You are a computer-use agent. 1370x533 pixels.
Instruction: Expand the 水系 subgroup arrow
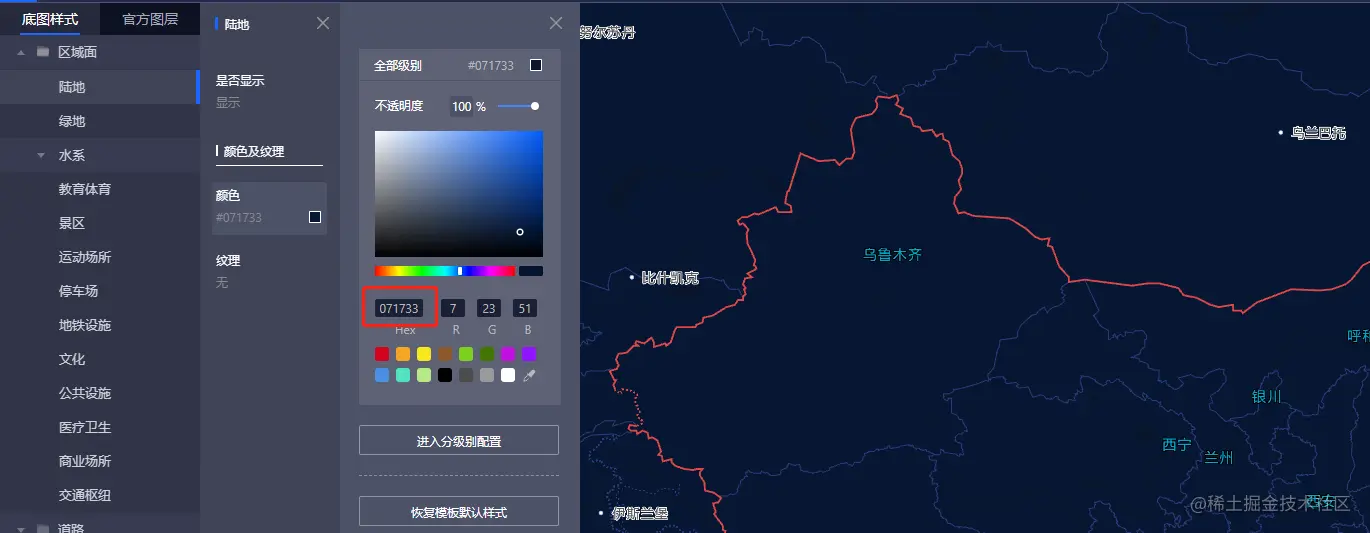pyautogui.click(x=41, y=155)
